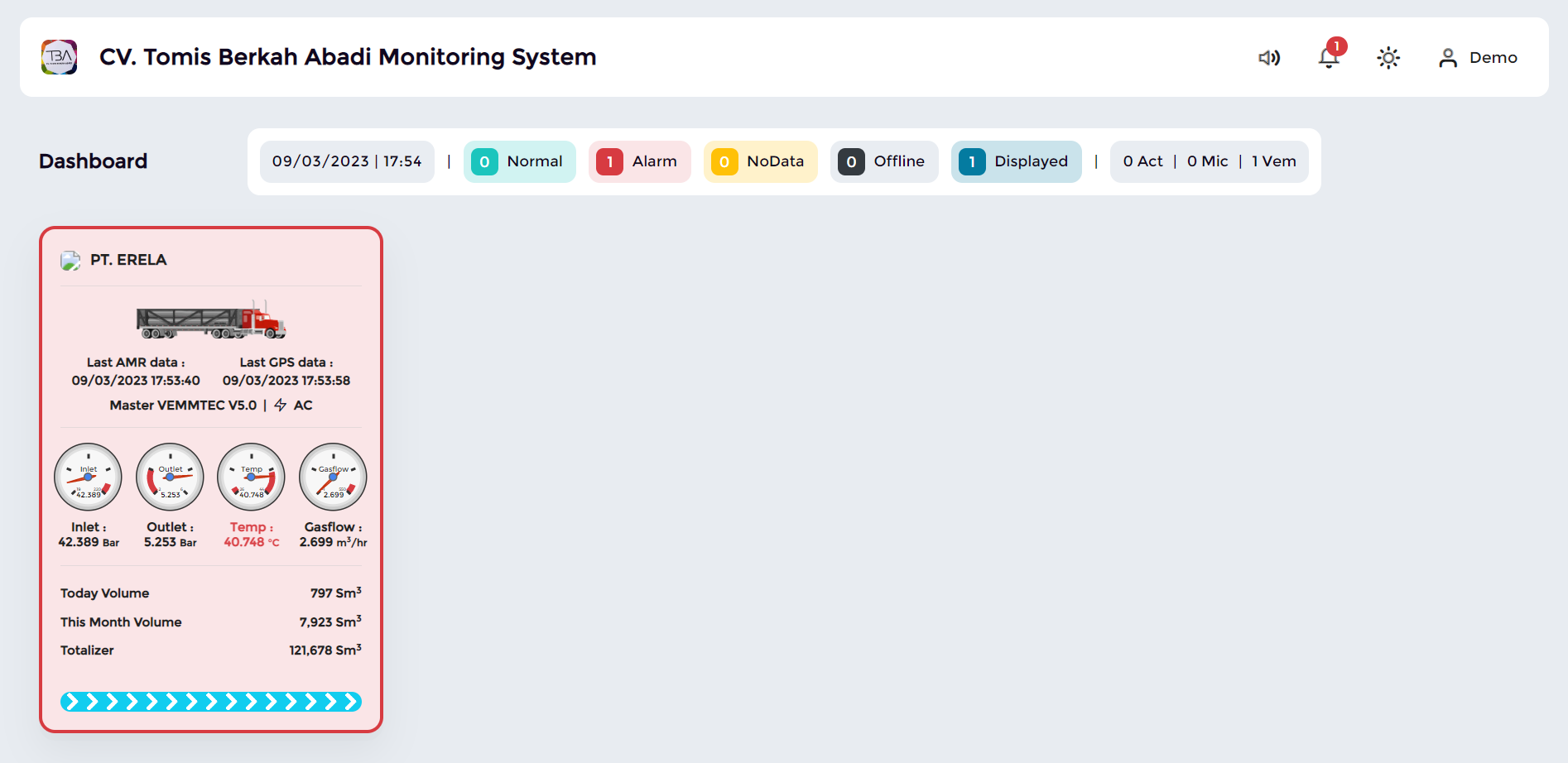Viewport: 1568px width, 763px height.
Task: Open the PT. ERELA card title
Action: [x=128, y=260]
